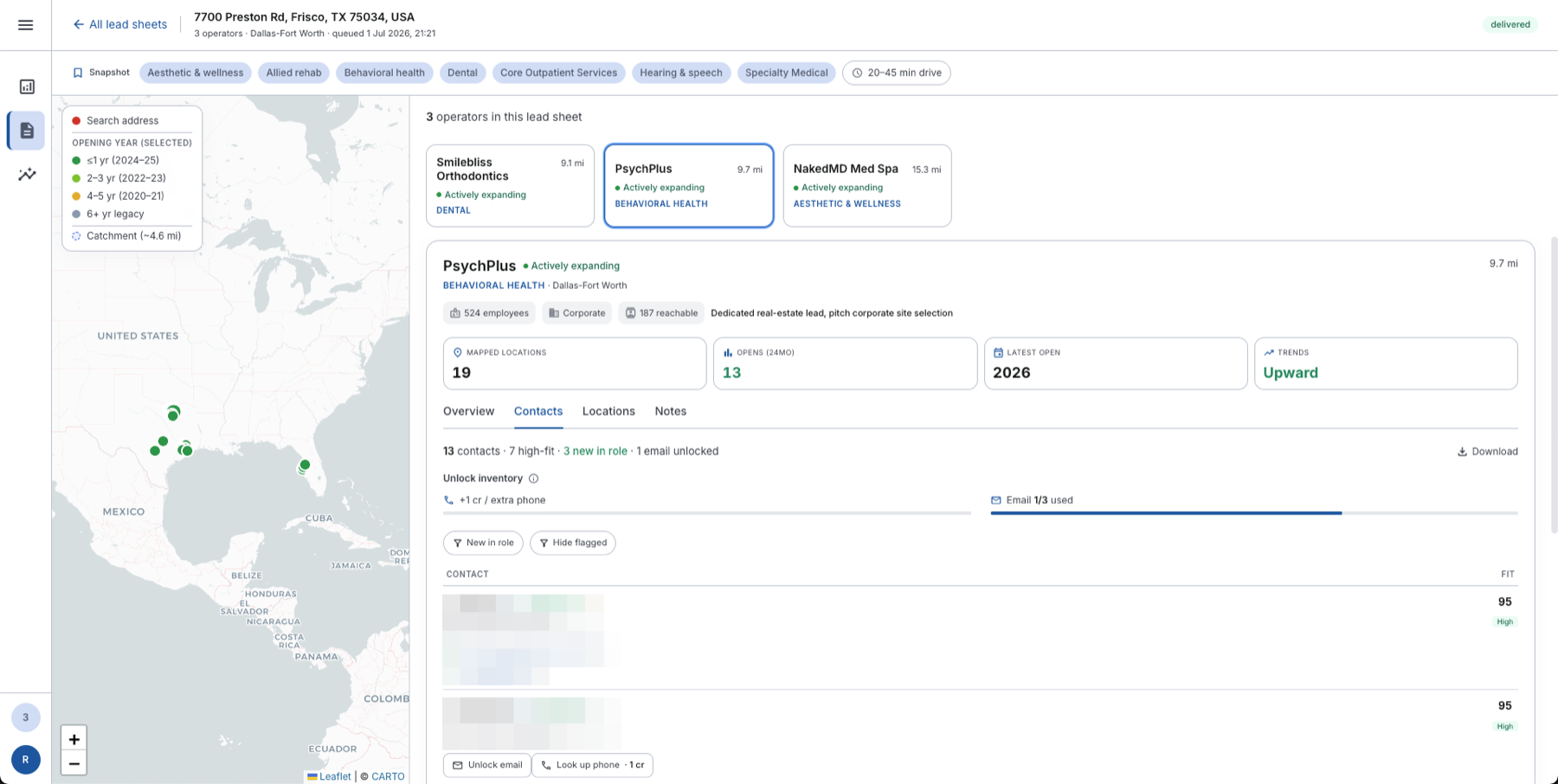1558x784 pixels.
Task: Select the Aesthetic & wellness chip
Action: click(196, 73)
